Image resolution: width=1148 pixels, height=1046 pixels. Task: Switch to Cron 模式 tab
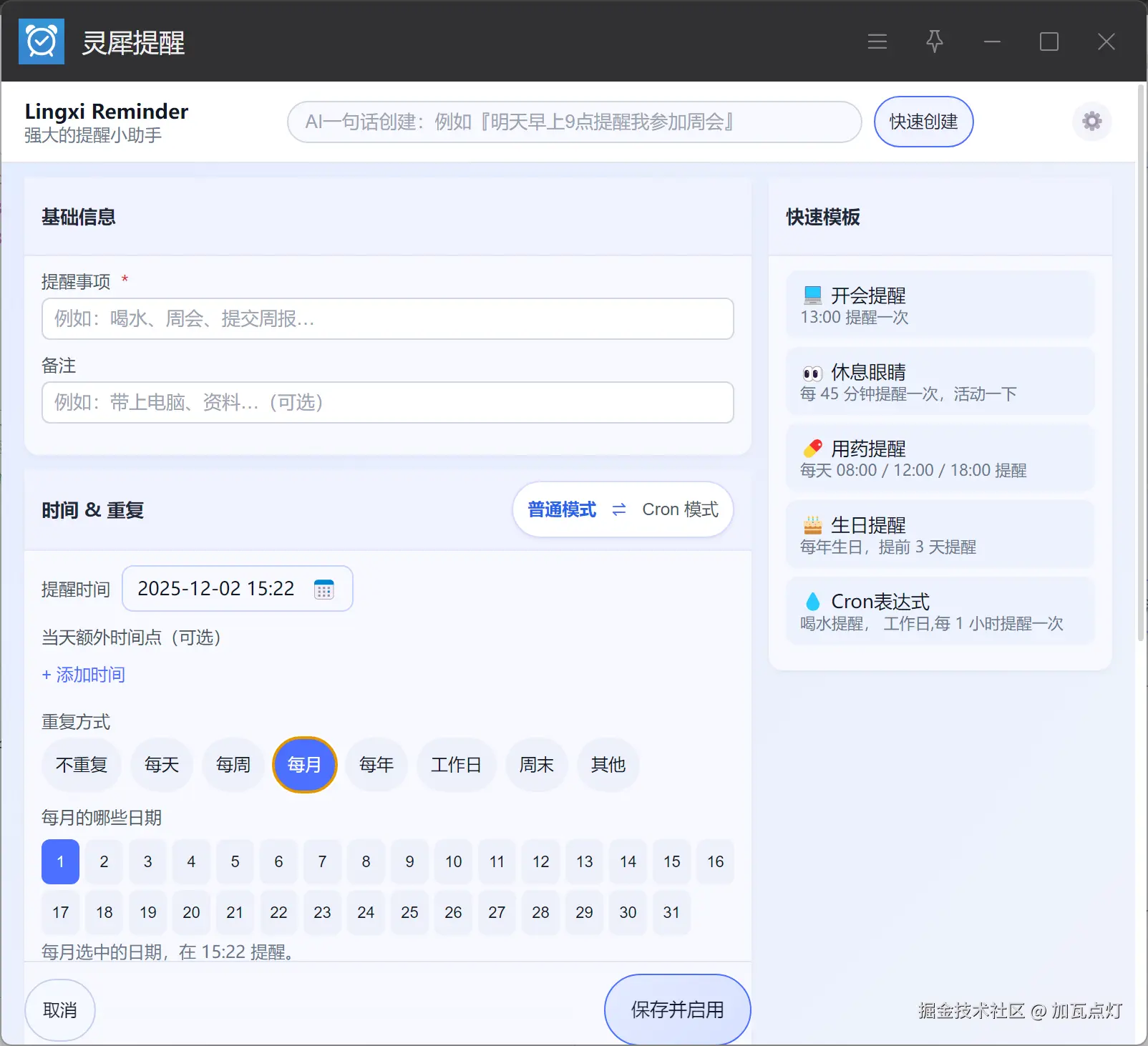(x=680, y=509)
